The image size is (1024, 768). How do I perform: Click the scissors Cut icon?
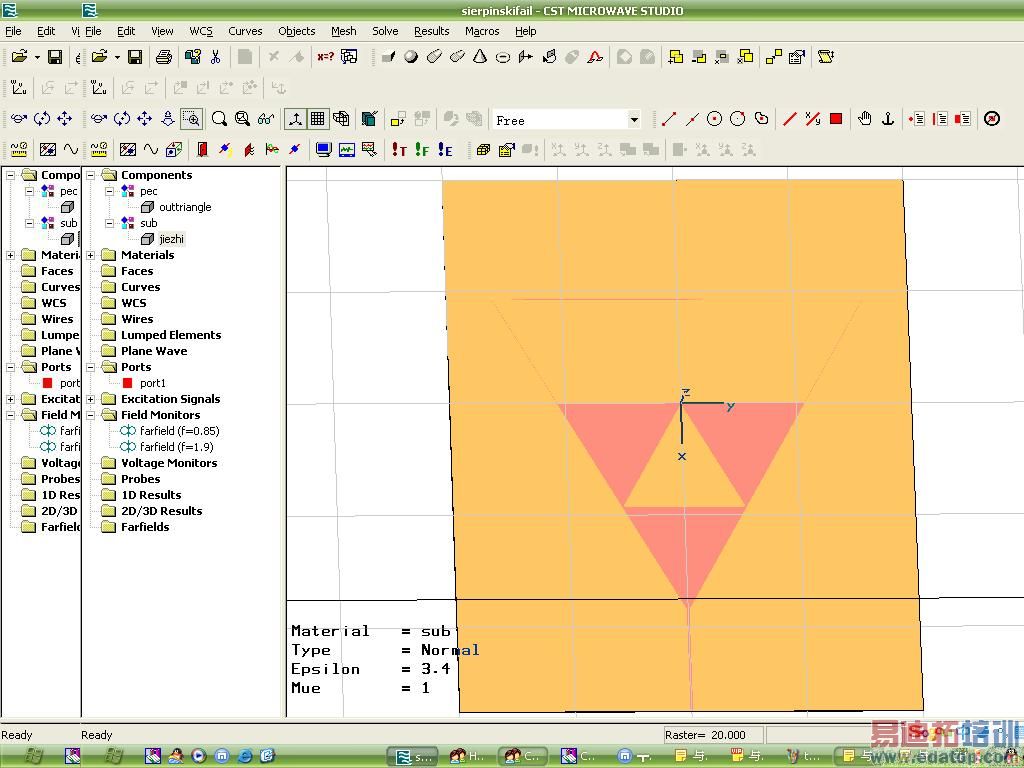[215, 57]
